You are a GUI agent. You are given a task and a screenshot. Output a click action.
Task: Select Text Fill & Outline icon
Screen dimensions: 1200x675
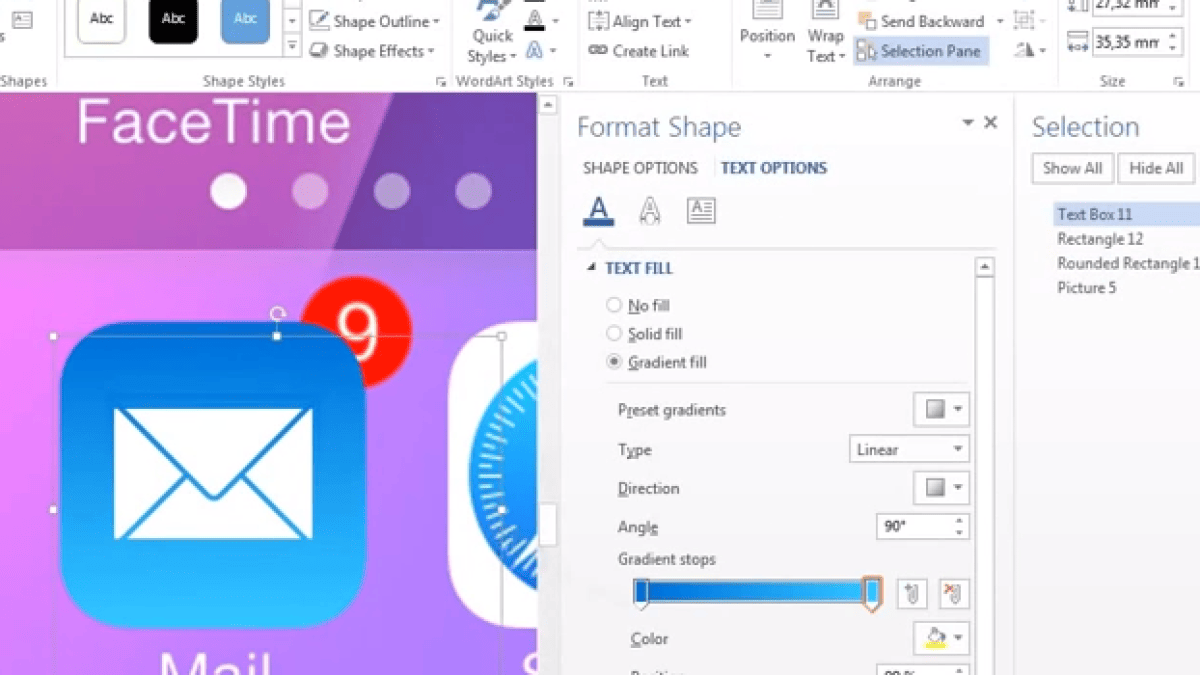tap(598, 210)
